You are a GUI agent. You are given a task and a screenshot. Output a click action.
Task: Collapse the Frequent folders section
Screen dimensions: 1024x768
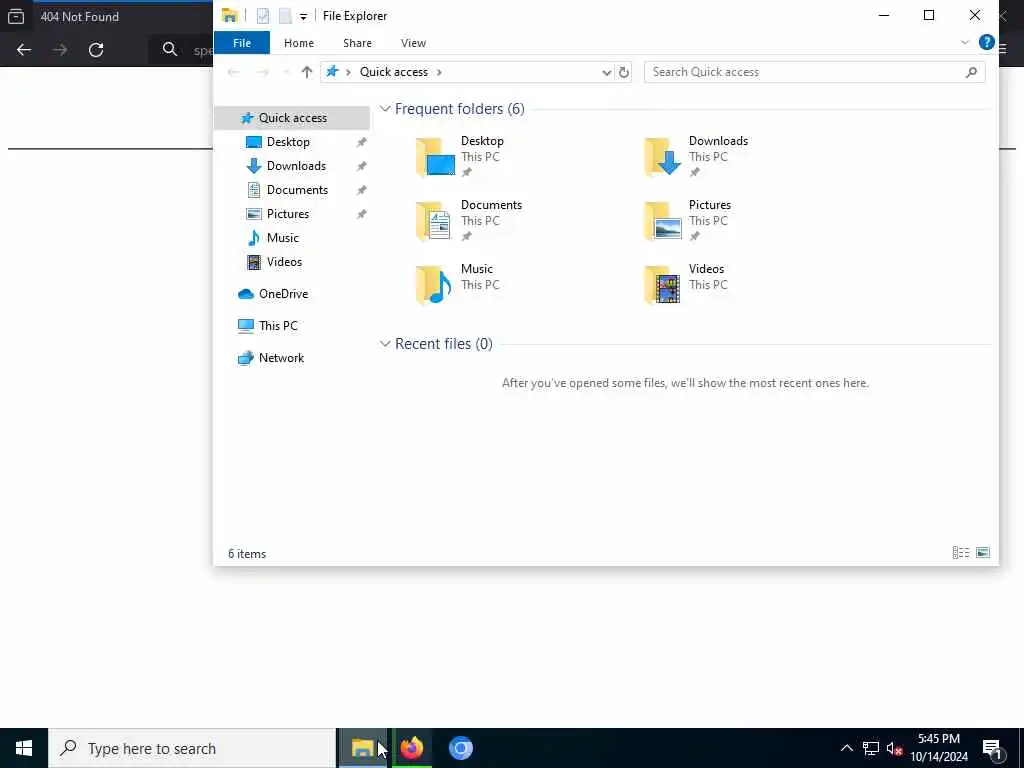[x=385, y=109]
